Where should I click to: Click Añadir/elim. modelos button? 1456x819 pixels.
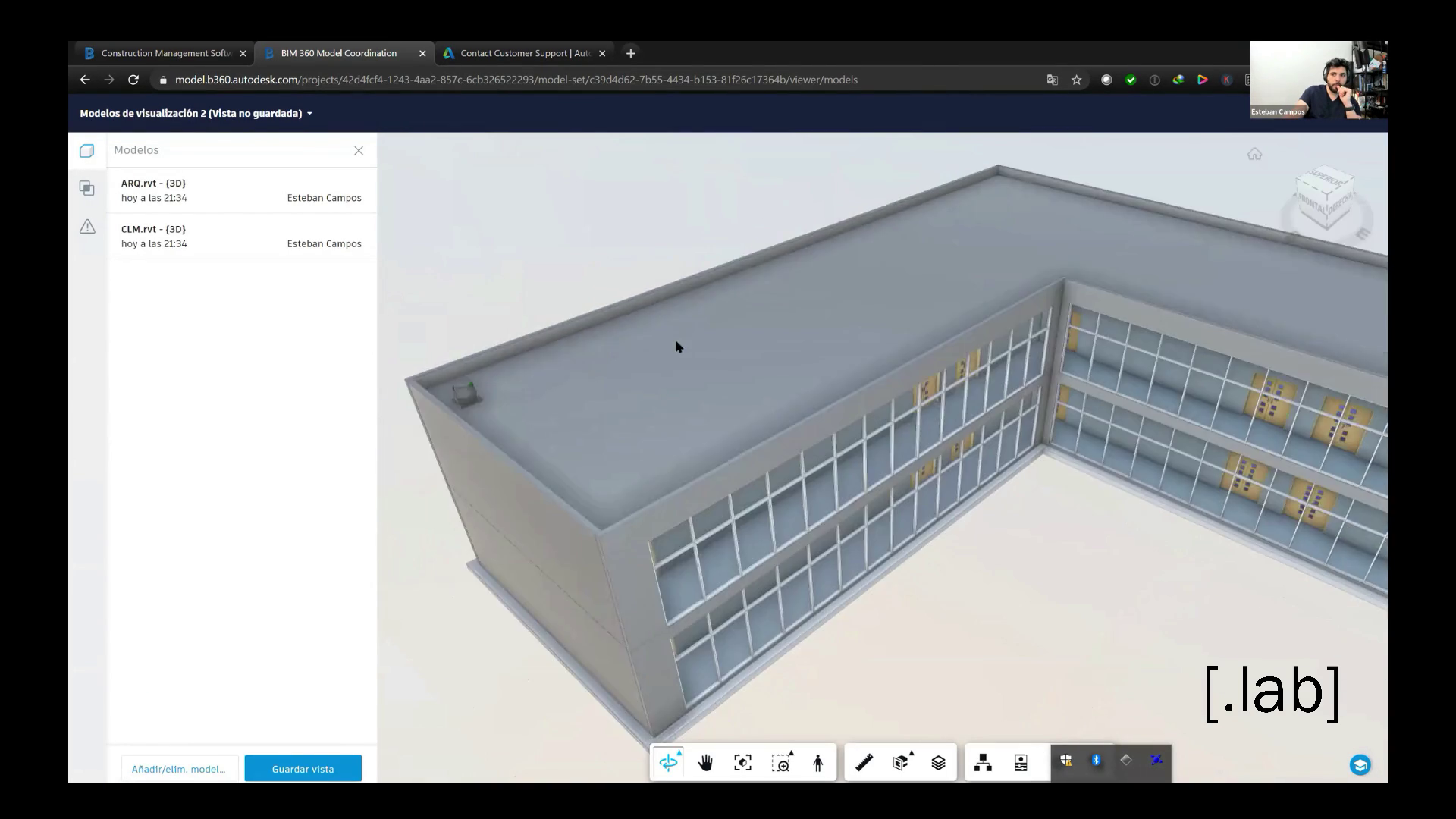click(x=179, y=769)
